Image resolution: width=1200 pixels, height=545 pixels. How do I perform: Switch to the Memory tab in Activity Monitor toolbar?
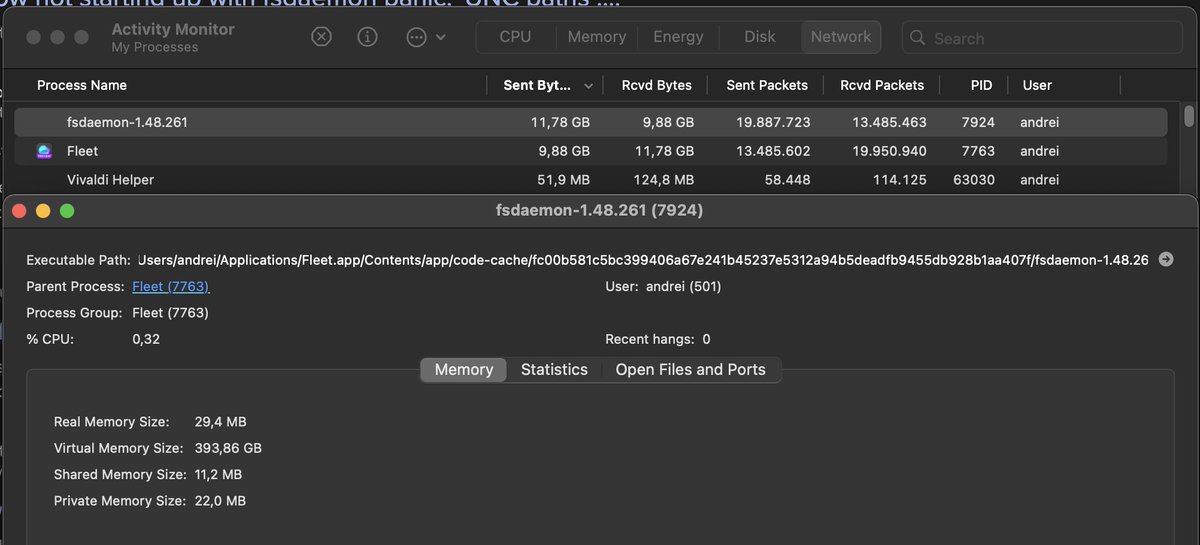[597, 36]
